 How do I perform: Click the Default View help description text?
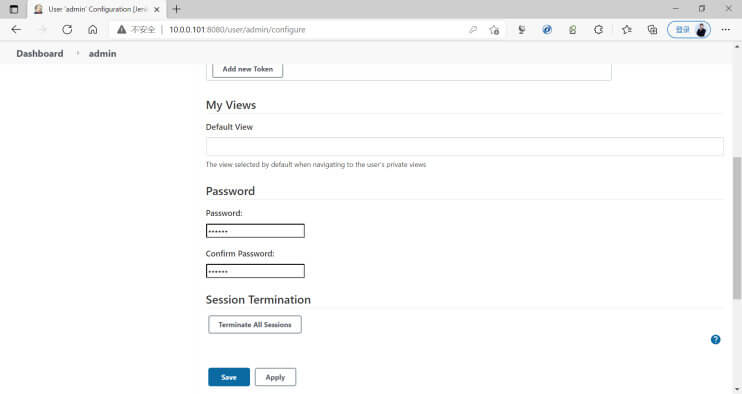click(x=316, y=165)
